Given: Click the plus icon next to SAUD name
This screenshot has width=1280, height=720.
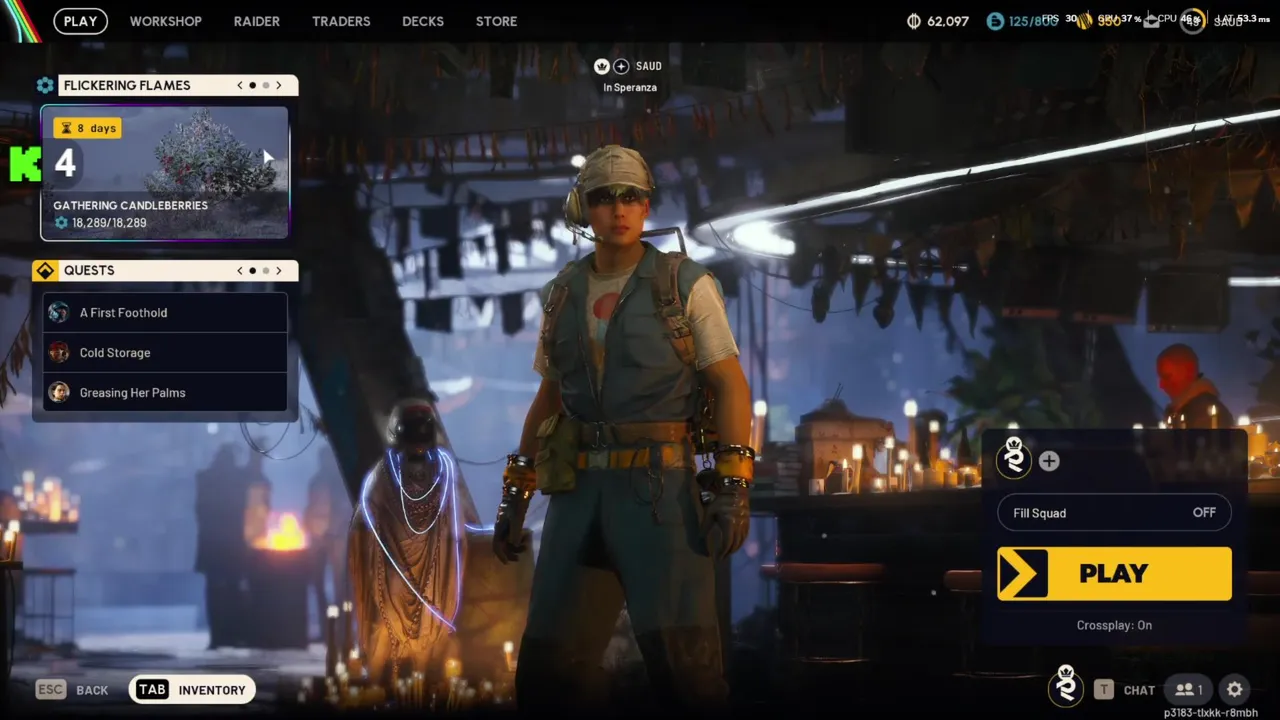Looking at the screenshot, I should click(621, 66).
